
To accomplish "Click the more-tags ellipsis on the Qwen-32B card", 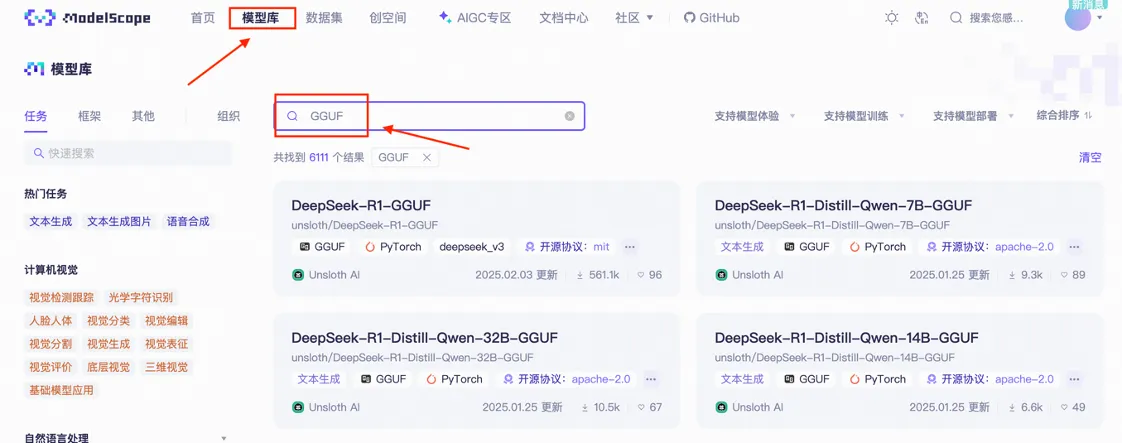I will click(650, 380).
